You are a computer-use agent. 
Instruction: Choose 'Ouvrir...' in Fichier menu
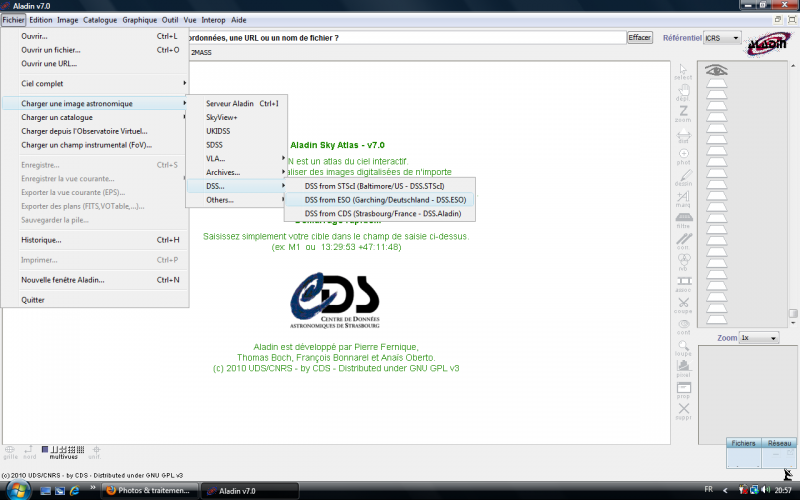click(x=95, y=36)
